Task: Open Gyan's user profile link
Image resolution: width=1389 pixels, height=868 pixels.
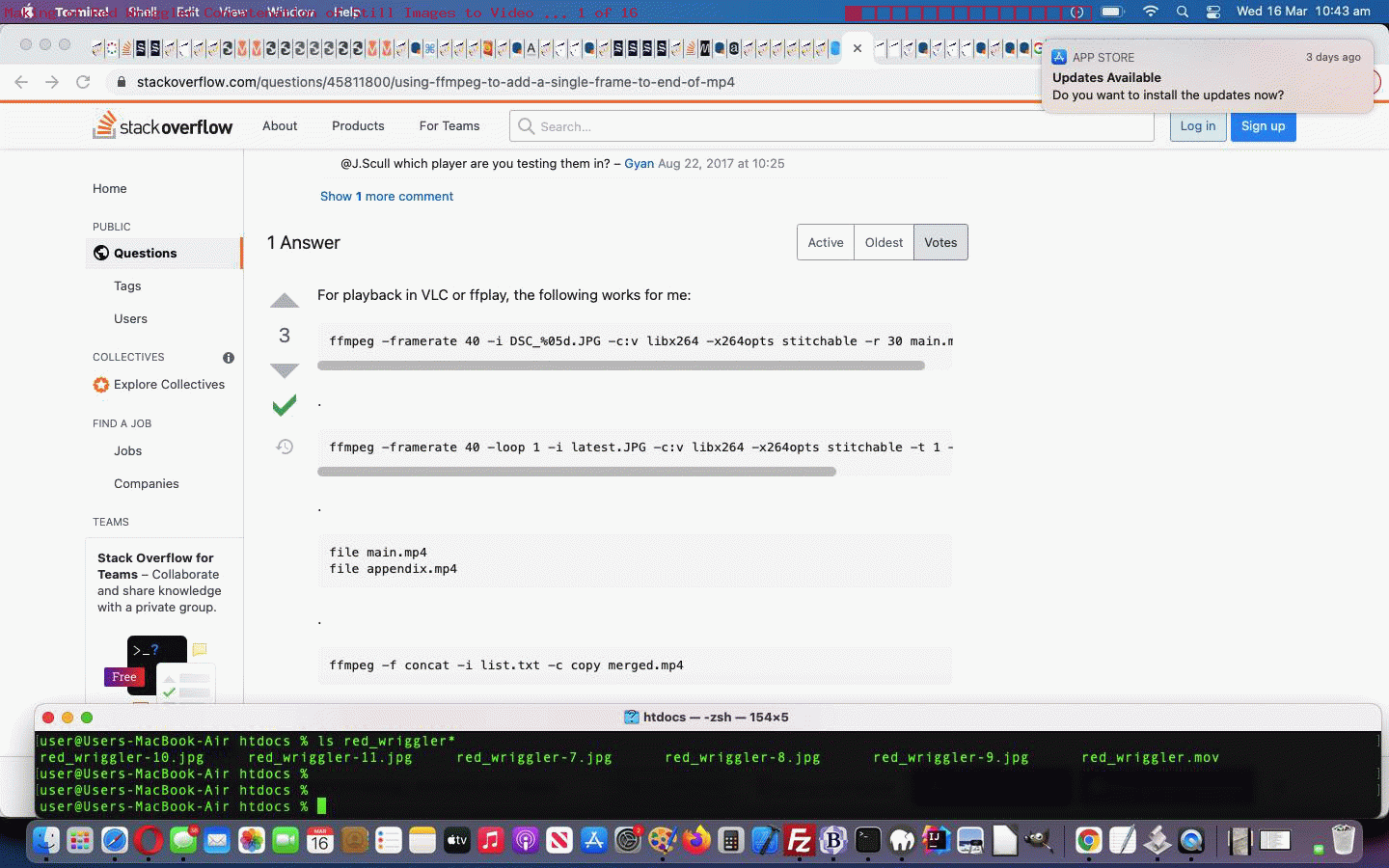Action: [x=639, y=164]
